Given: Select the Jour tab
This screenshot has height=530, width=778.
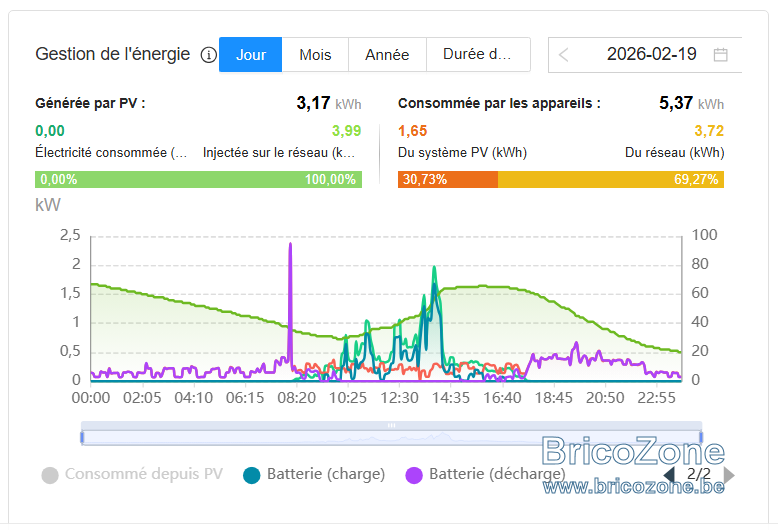Looking at the screenshot, I should 251,55.
